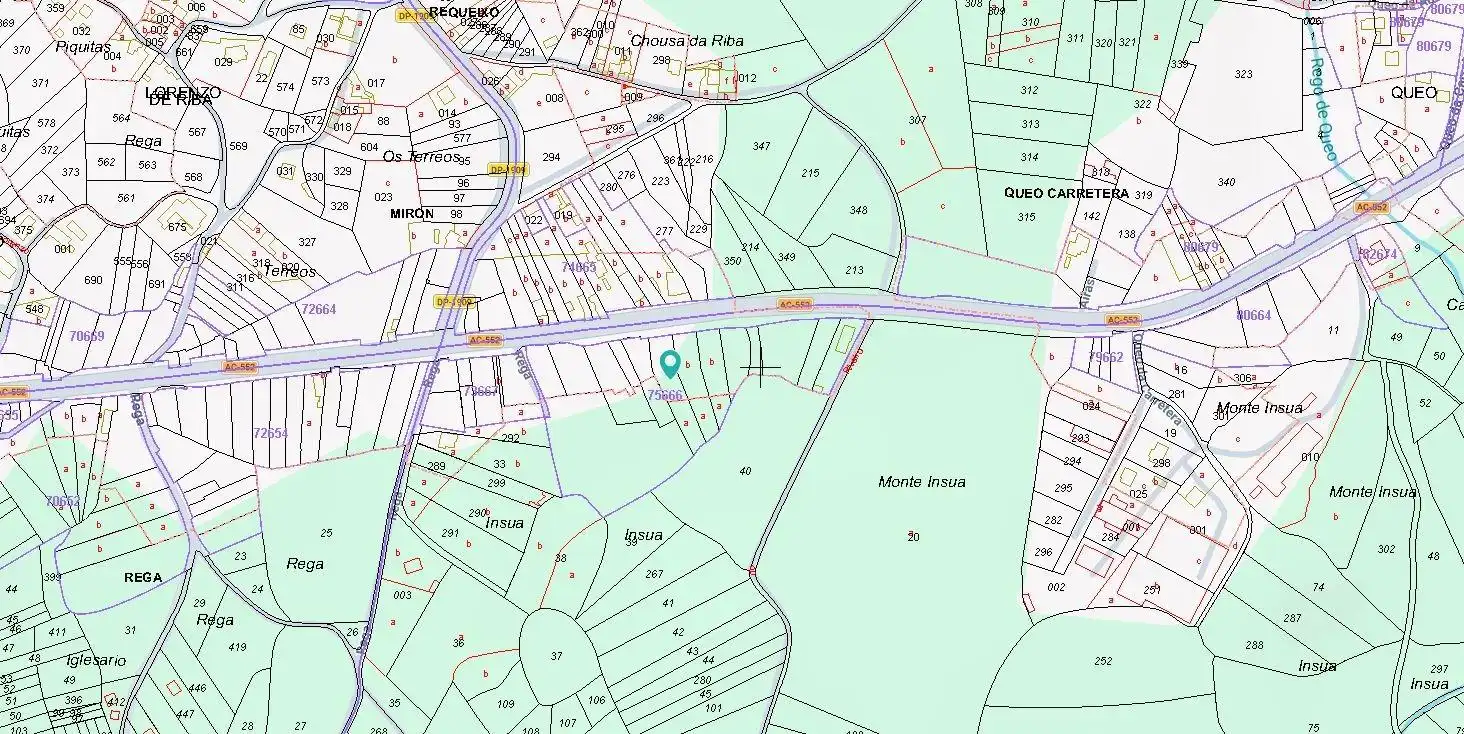Screen dimensions: 1464x734
Task: Click parcel number '604'
Action: pos(369,147)
